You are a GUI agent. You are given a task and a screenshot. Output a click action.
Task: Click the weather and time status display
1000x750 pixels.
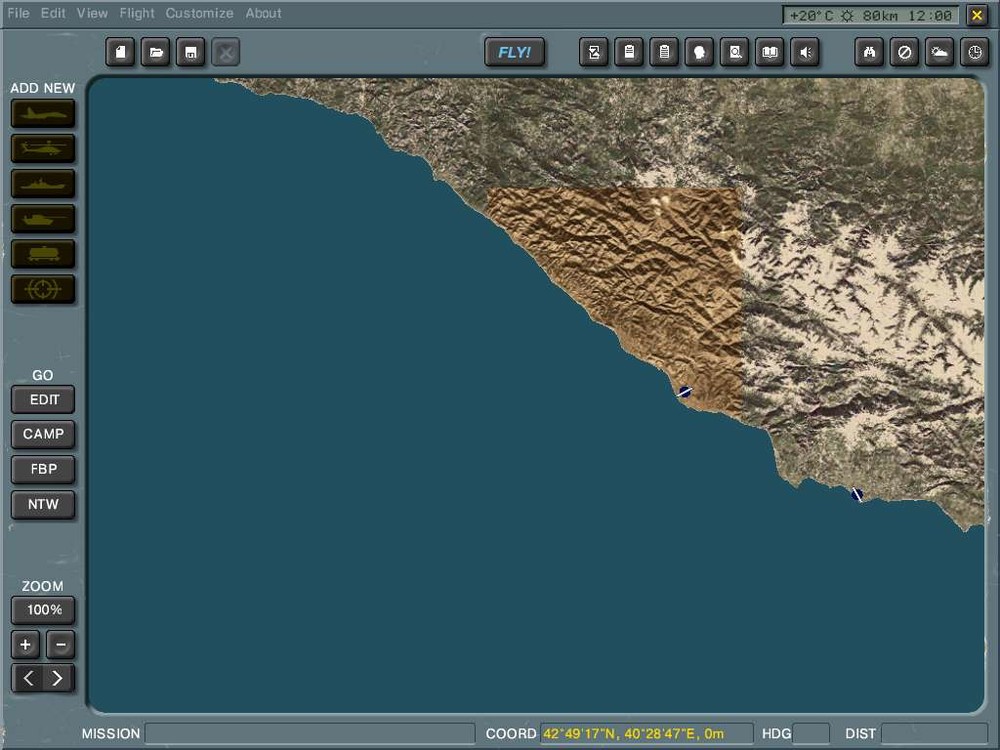click(x=871, y=15)
